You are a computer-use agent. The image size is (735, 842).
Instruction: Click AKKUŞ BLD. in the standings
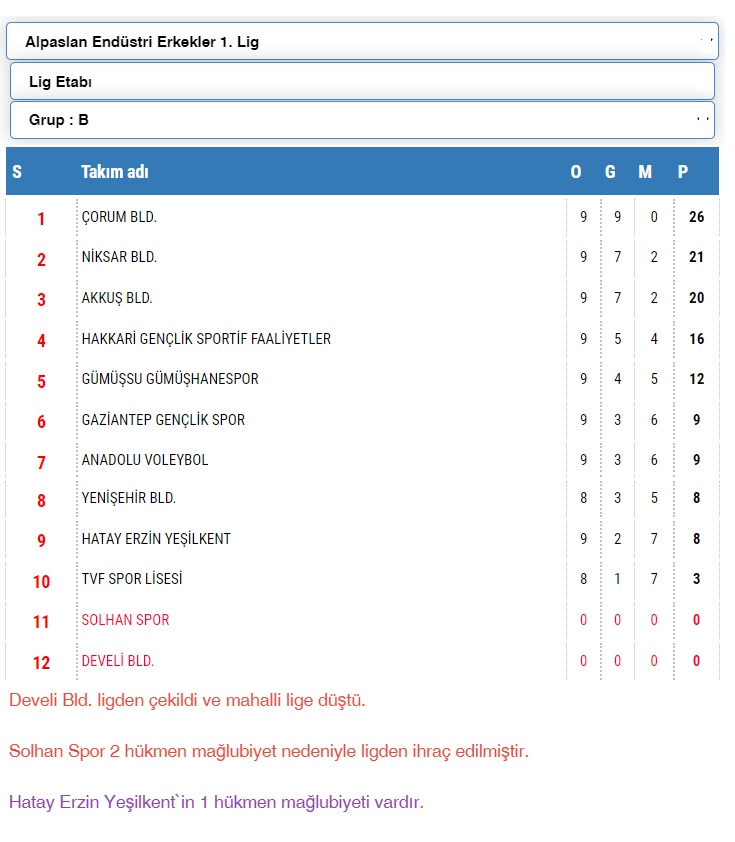pyautogui.click(x=117, y=298)
